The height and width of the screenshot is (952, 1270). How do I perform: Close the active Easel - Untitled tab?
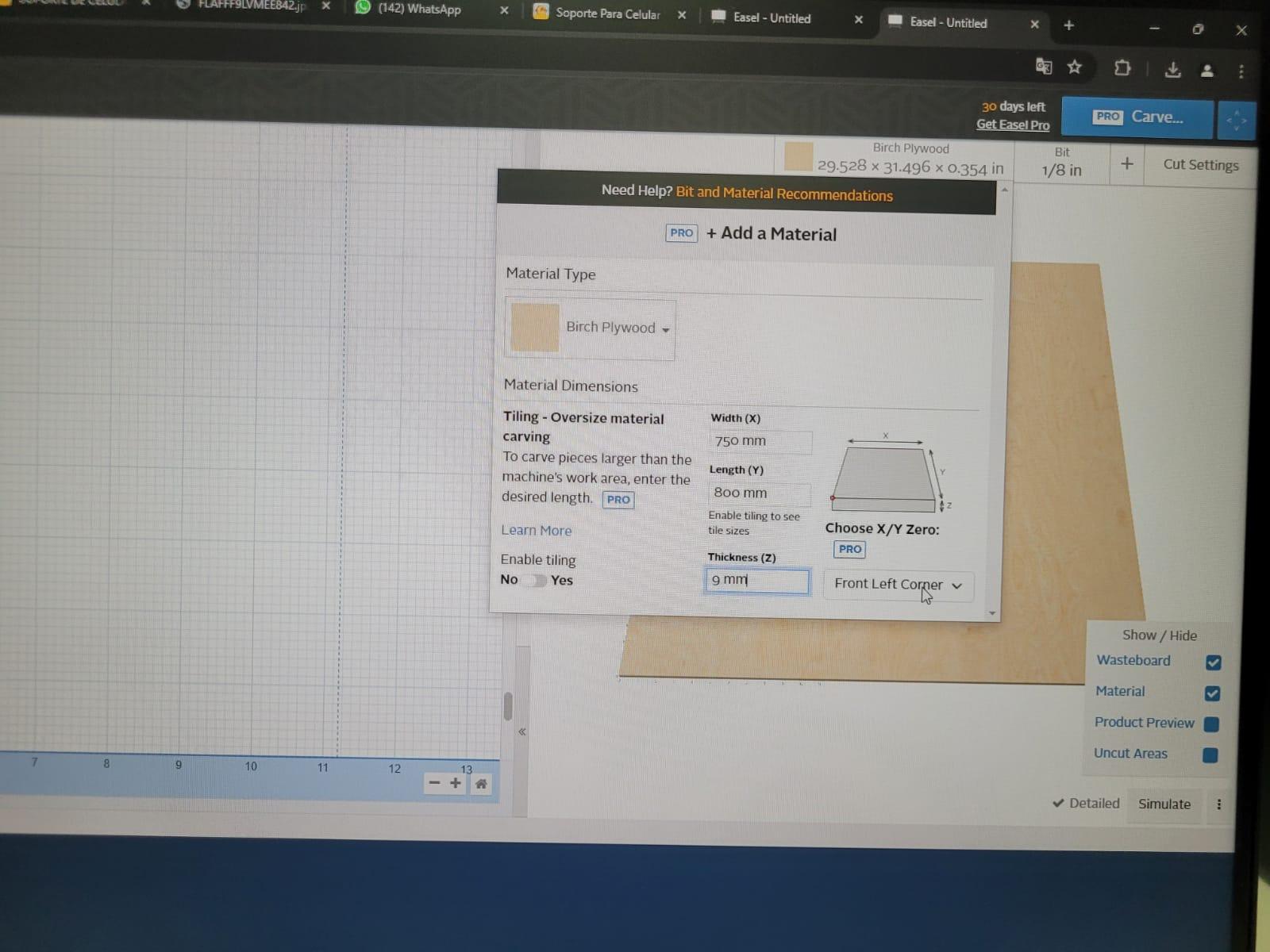[1034, 24]
